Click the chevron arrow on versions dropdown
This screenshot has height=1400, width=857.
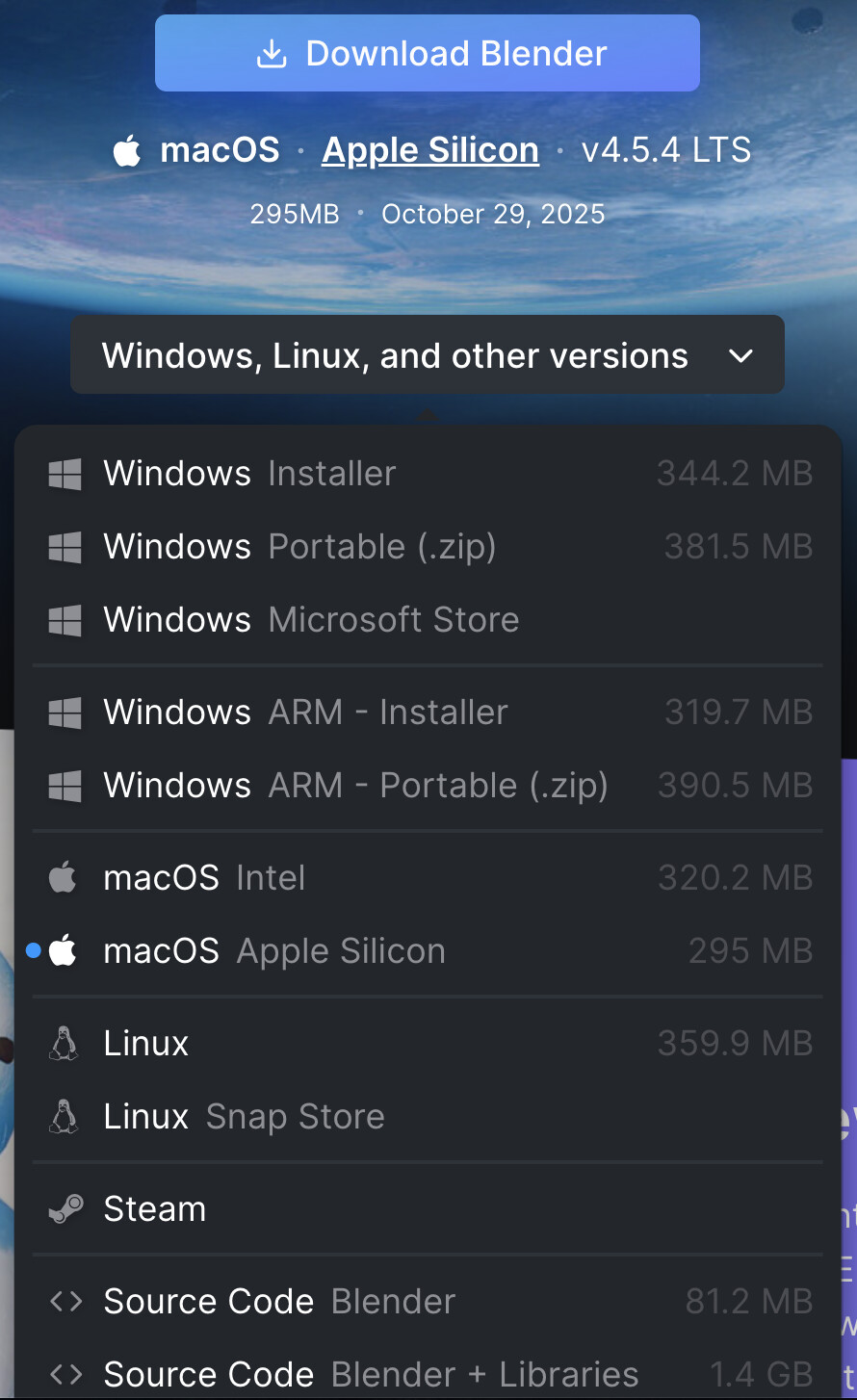click(x=740, y=356)
